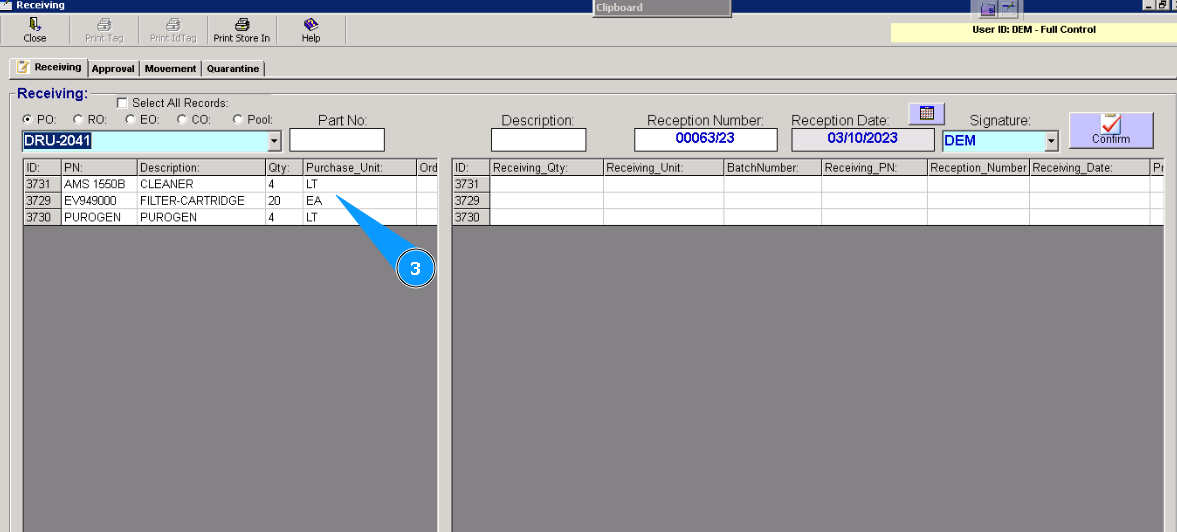Image resolution: width=1177 pixels, height=532 pixels.
Task: Click the Receiving_PN column header
Action: coord(874,167)
